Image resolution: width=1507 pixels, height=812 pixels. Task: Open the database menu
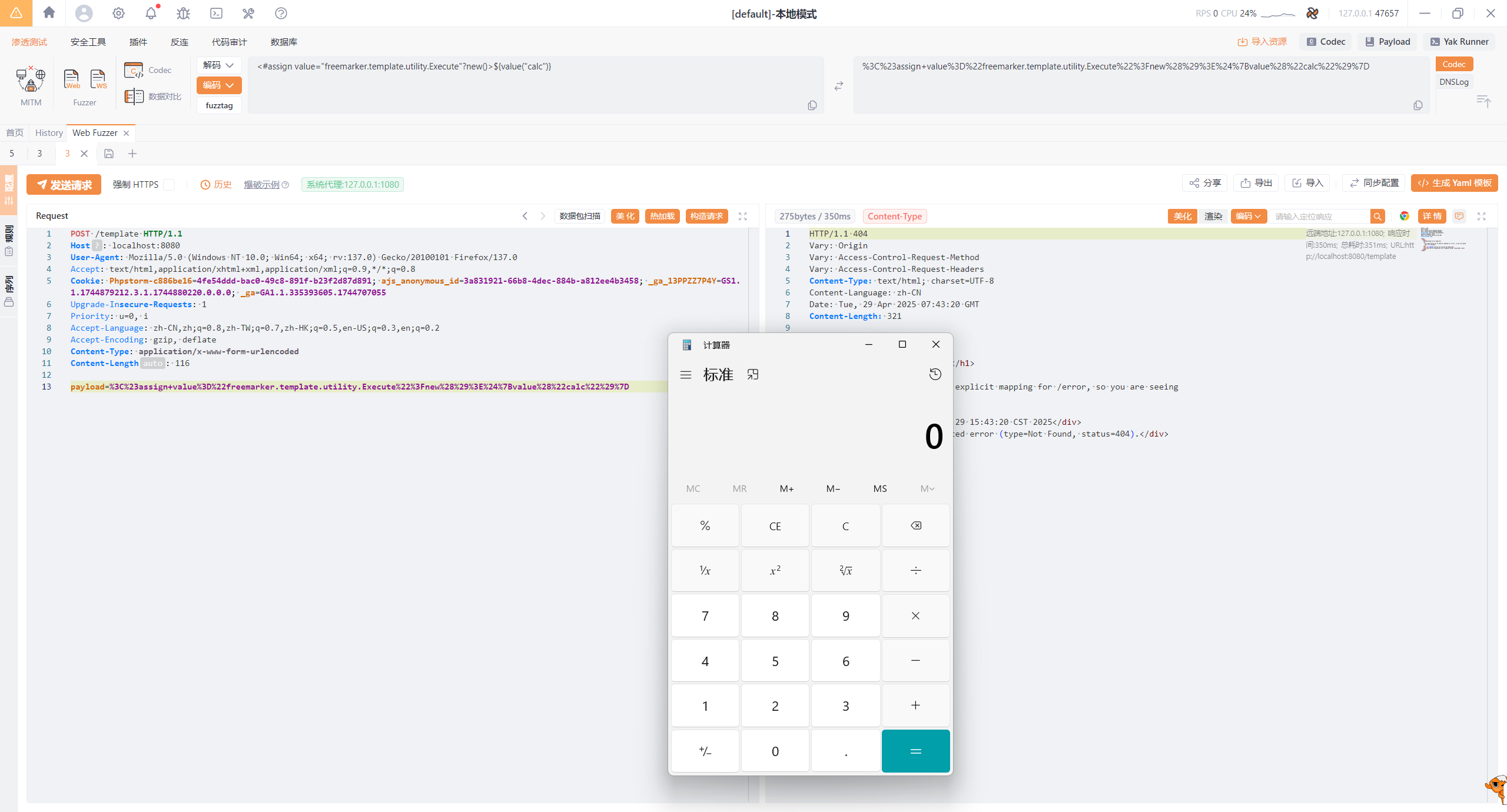[284, 42]
